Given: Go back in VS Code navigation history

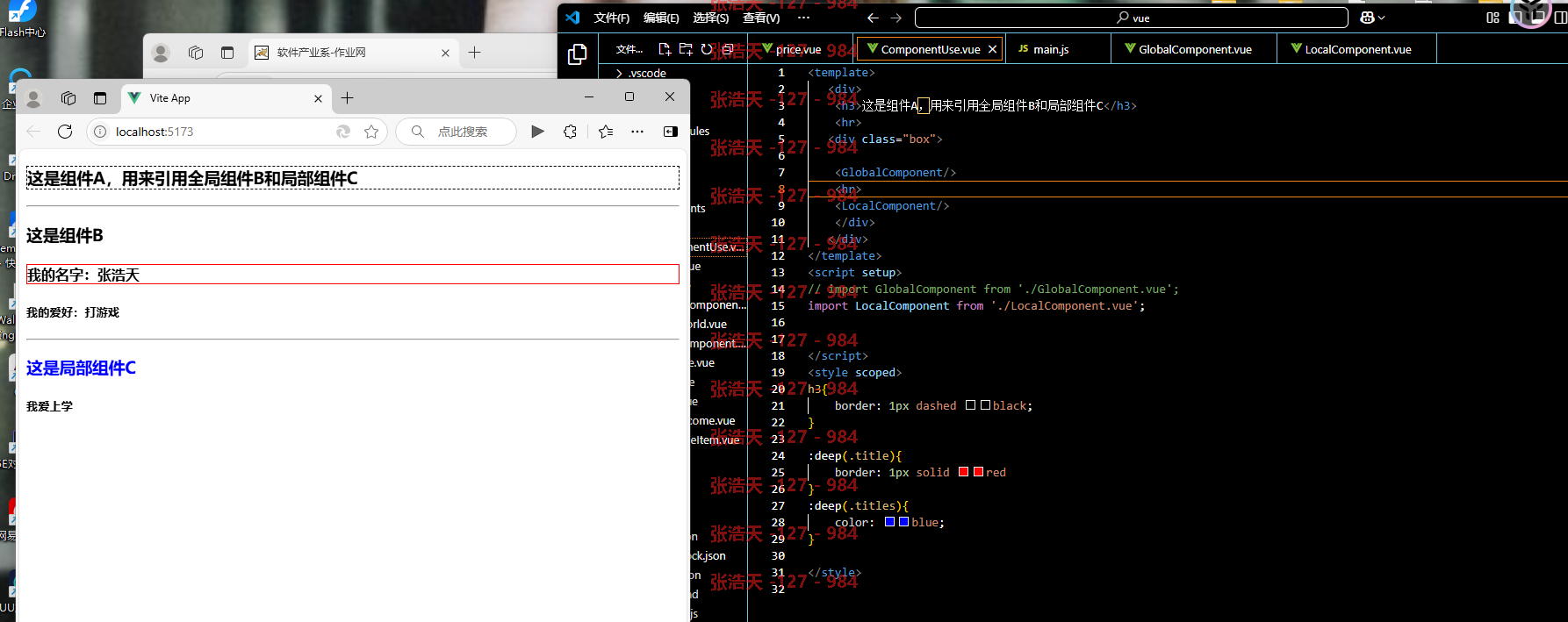Looking at the screenshot, I should coord(873,18).
